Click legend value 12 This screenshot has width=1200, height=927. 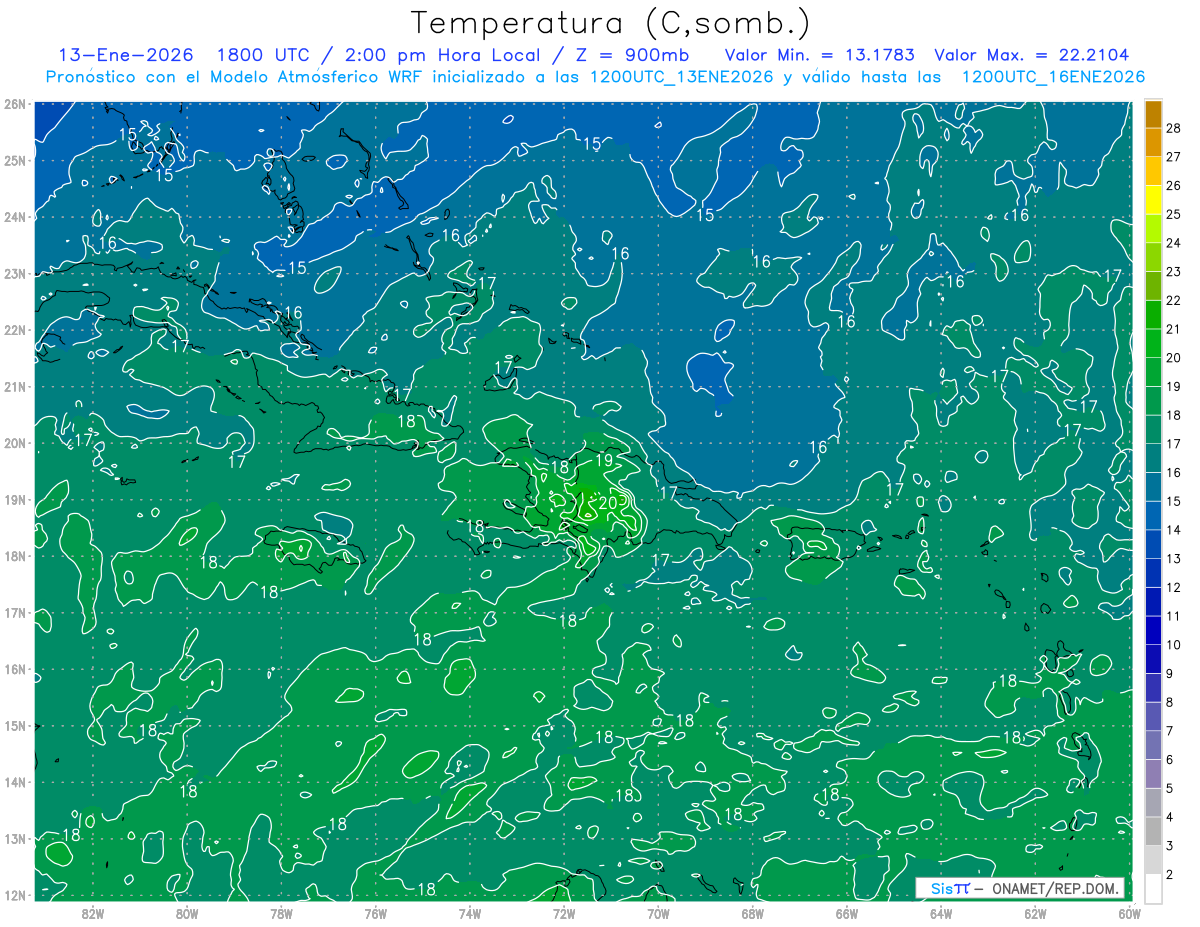[1173, 587]
